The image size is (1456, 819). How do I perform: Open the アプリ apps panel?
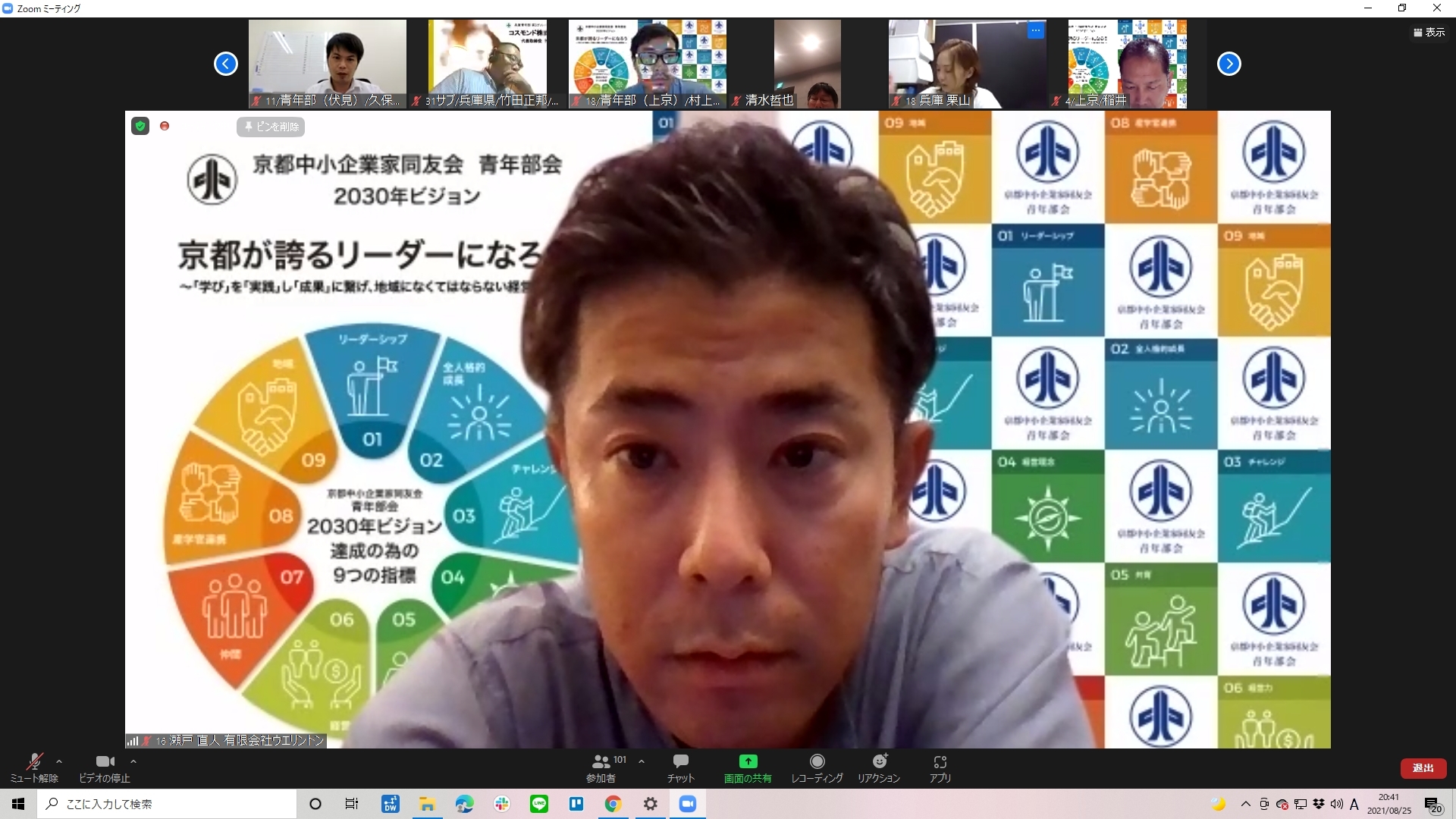click(x=940, y=767)
